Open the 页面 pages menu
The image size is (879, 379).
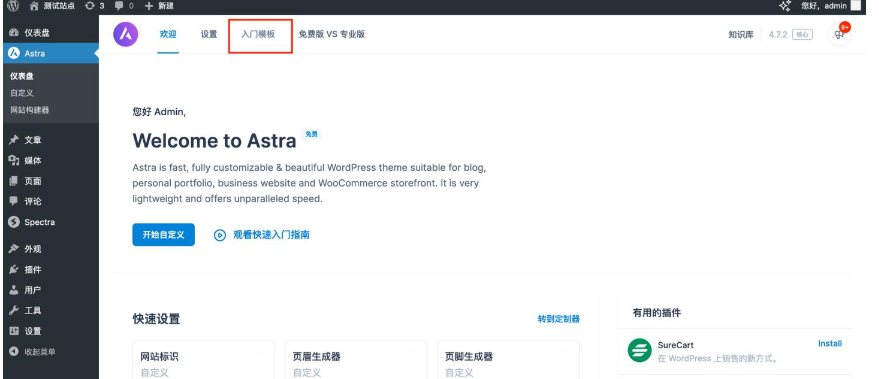tap(50, 181)
